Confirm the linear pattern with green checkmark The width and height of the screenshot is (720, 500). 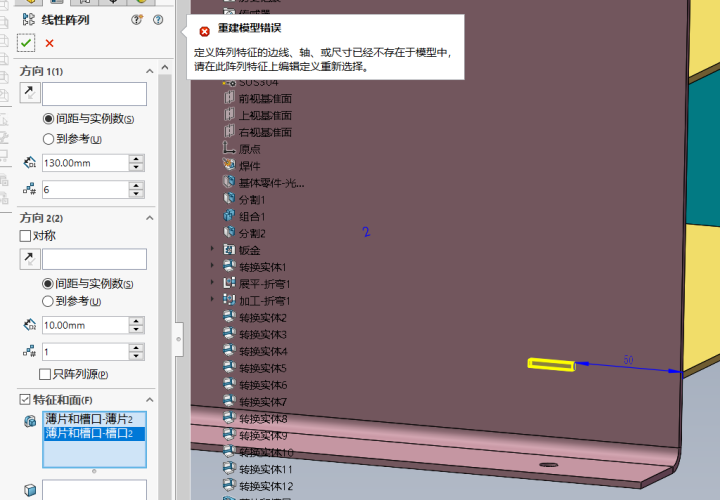pyautogui.click(x=26, y=43)
